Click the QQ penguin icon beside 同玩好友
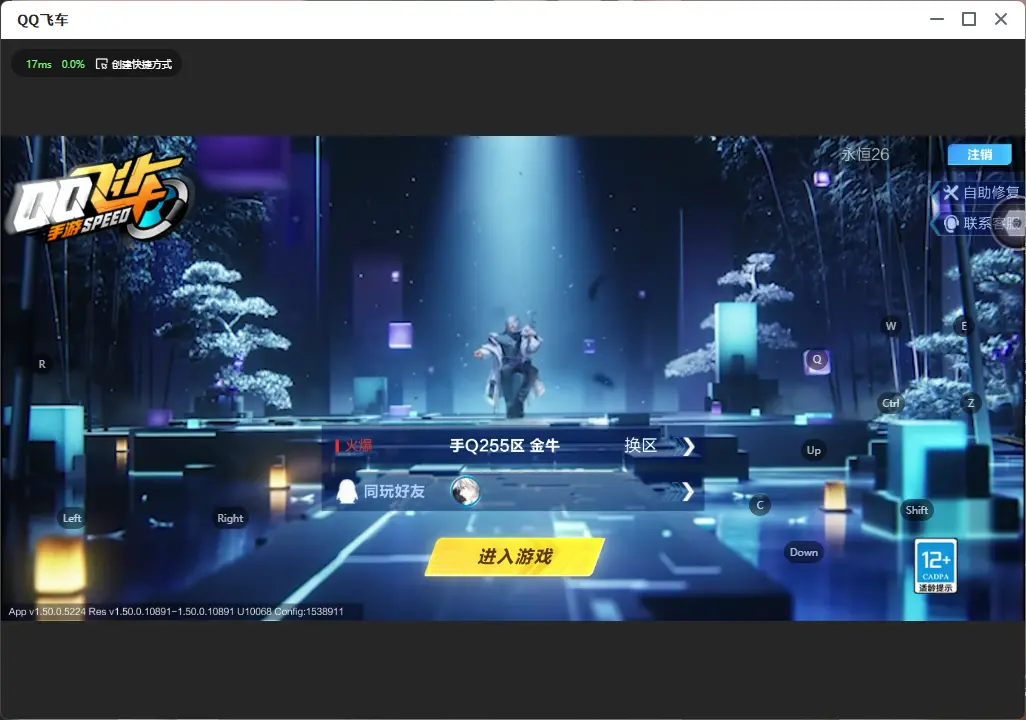The image size is (1026, 720). pyautogui.click(x=346, y=491)
